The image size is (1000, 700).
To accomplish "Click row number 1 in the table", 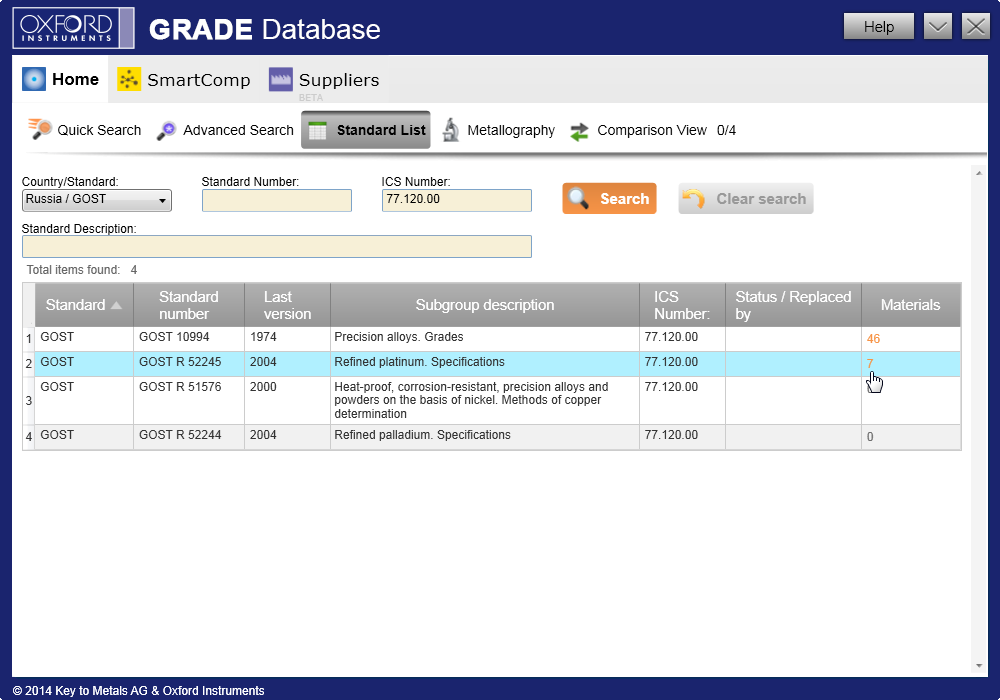I will point(29,339).
